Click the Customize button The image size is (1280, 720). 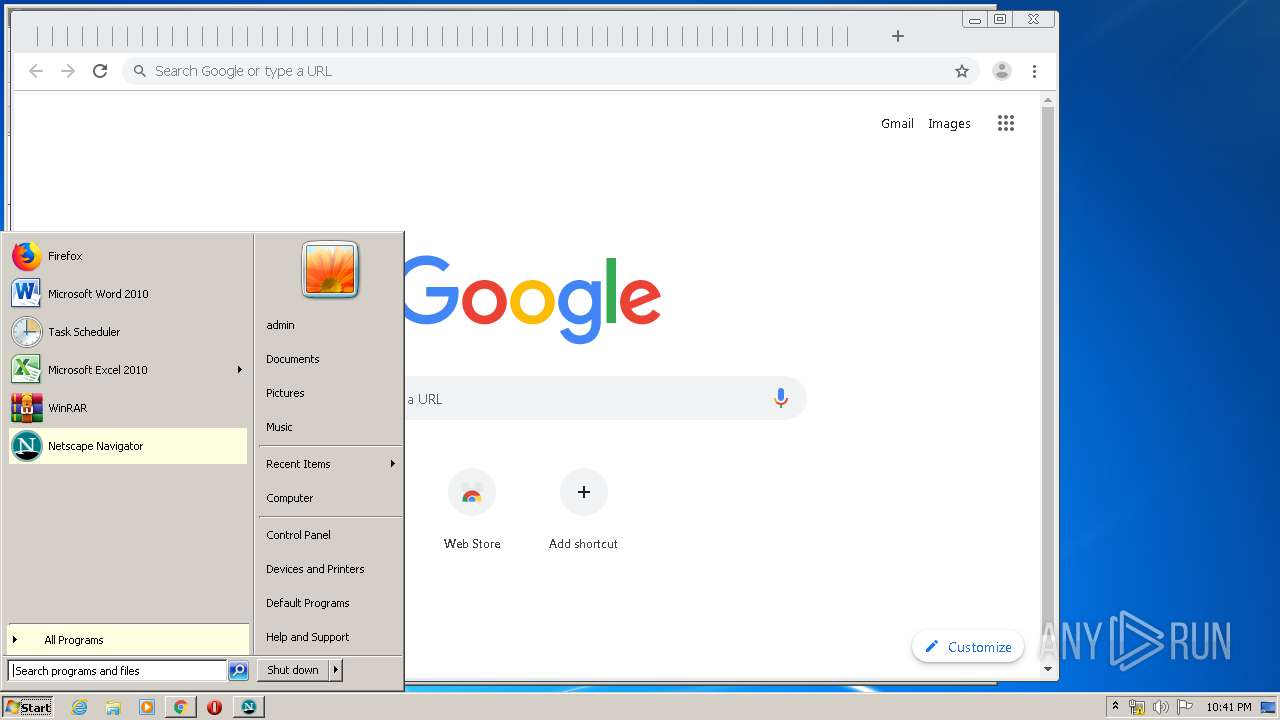[x=968, y=647]
